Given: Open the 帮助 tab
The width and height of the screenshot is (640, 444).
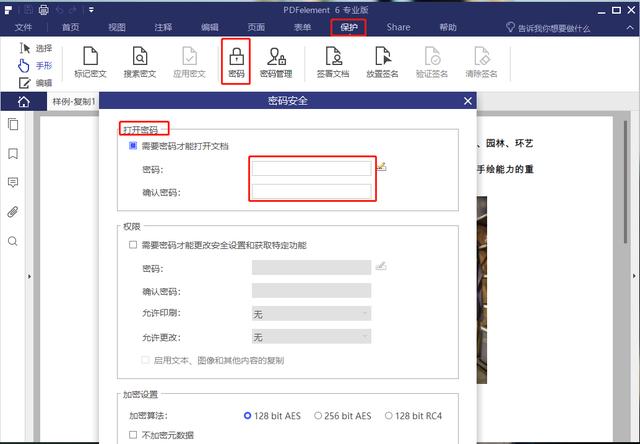Looking at the screenshot, I should [448, 27].
